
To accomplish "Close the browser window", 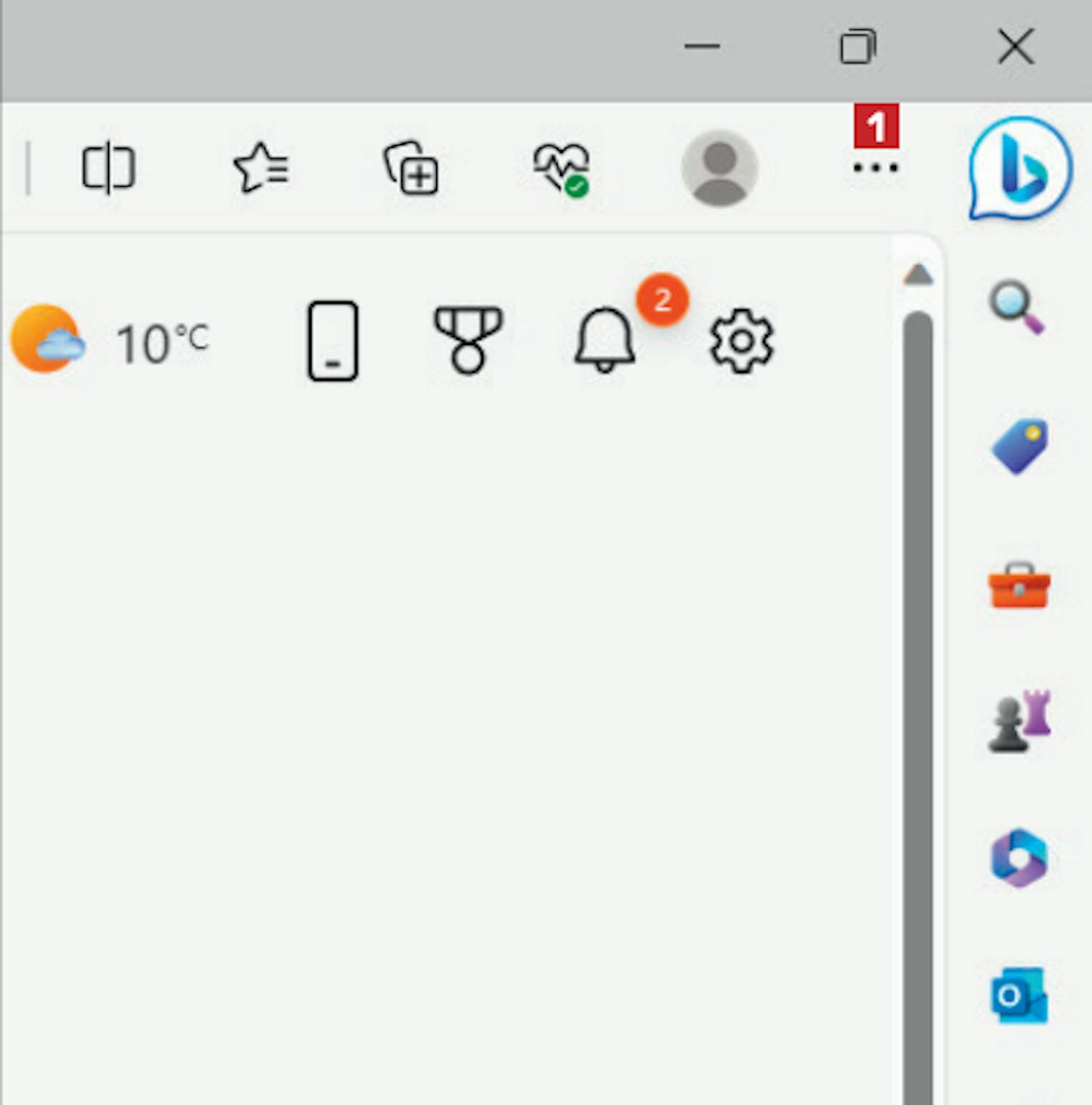I will (x=1016, y=47).
